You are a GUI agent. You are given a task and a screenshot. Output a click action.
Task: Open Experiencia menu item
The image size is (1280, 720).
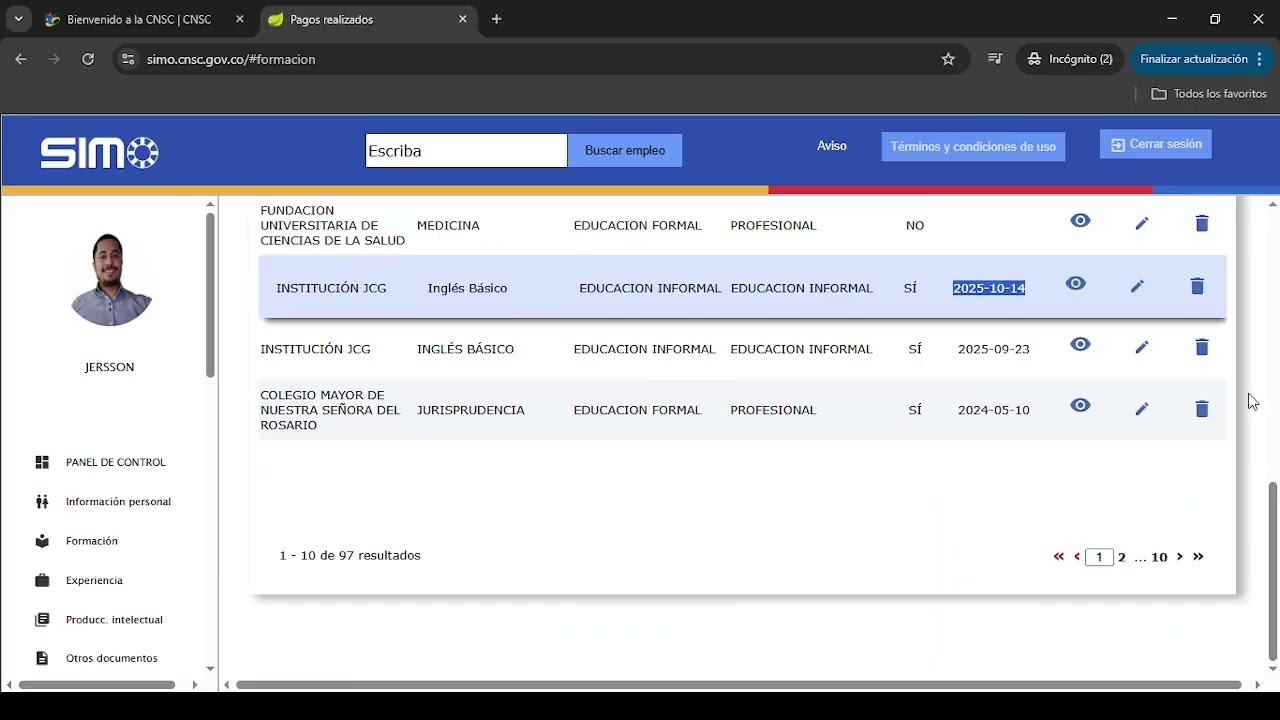(x=94, y=580)
